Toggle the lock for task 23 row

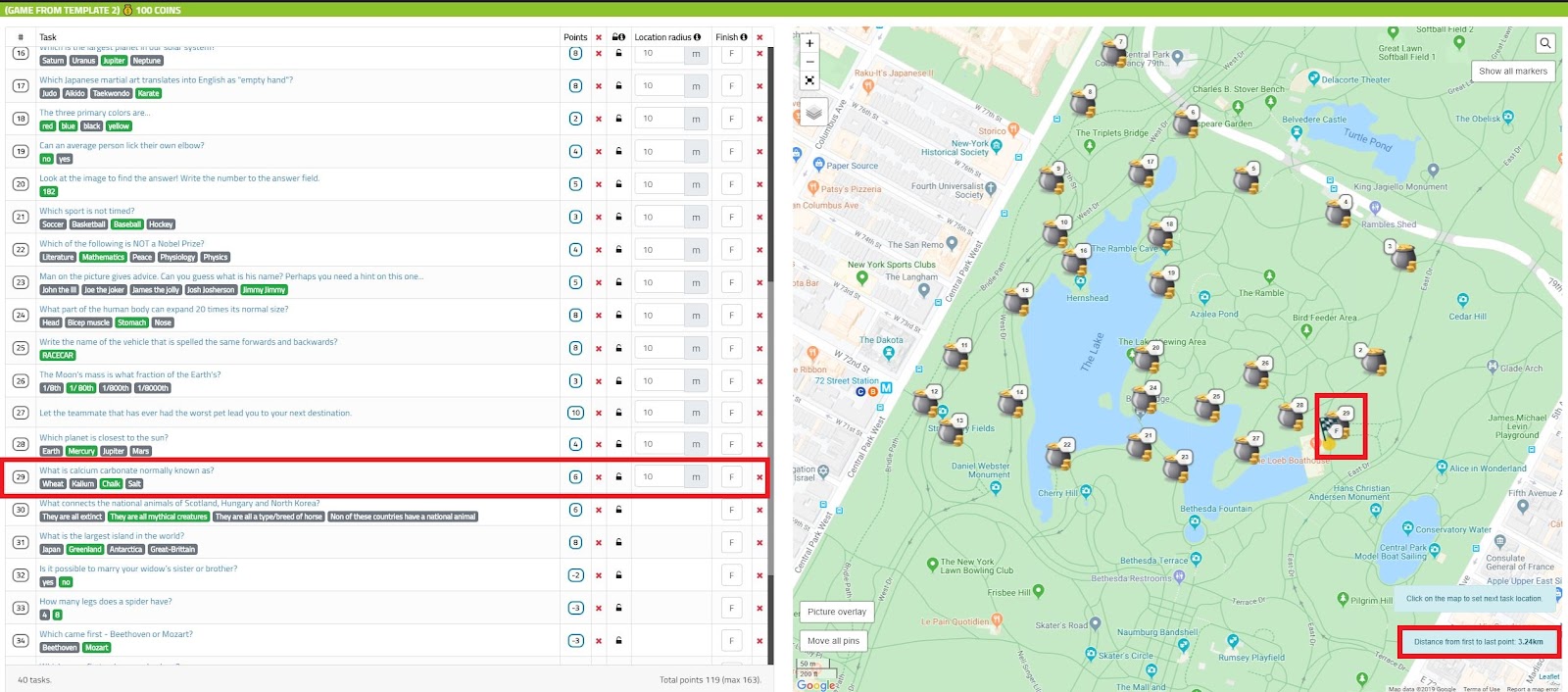coord(618,282)
